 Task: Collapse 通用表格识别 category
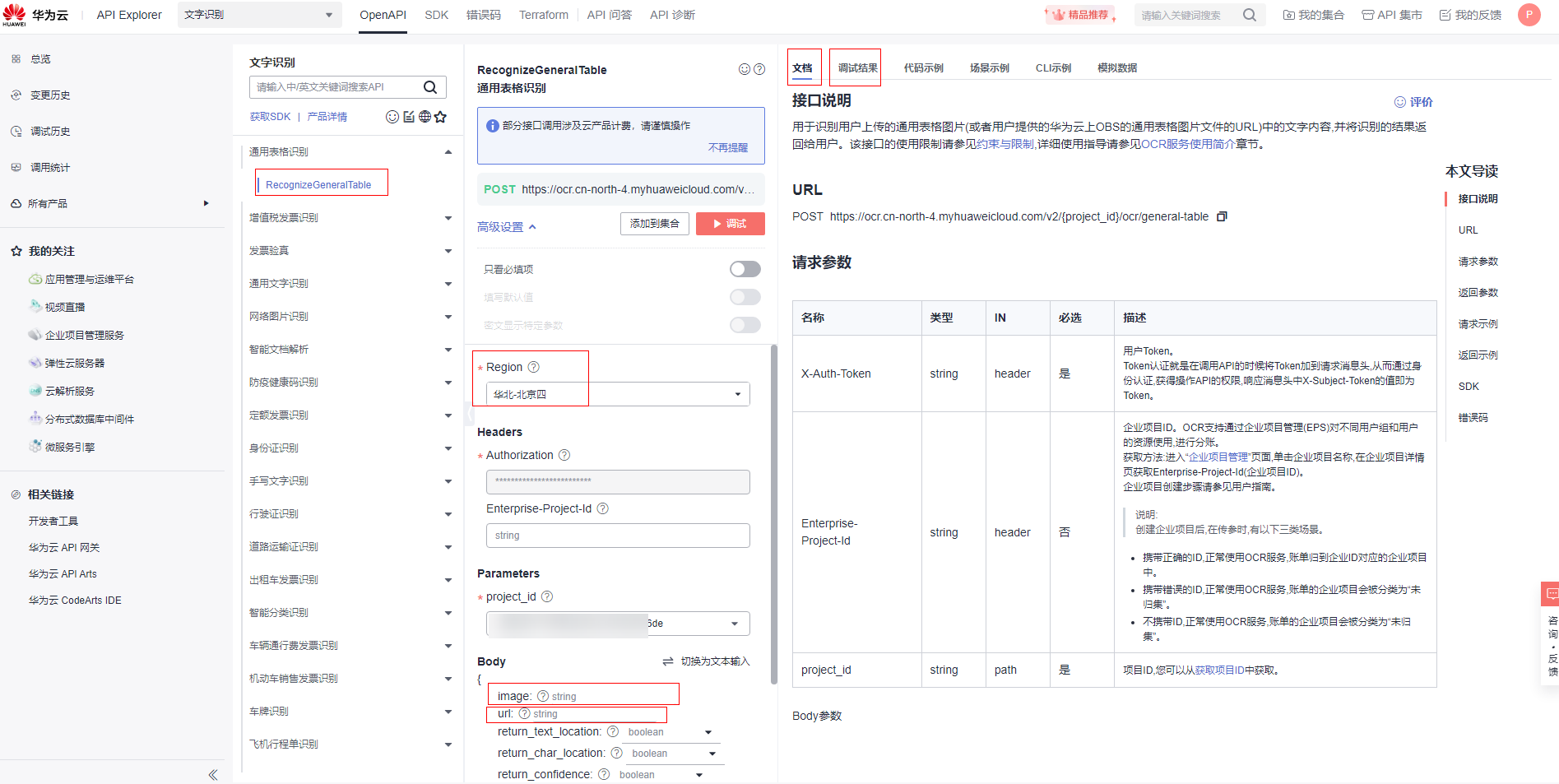[448, 152]
